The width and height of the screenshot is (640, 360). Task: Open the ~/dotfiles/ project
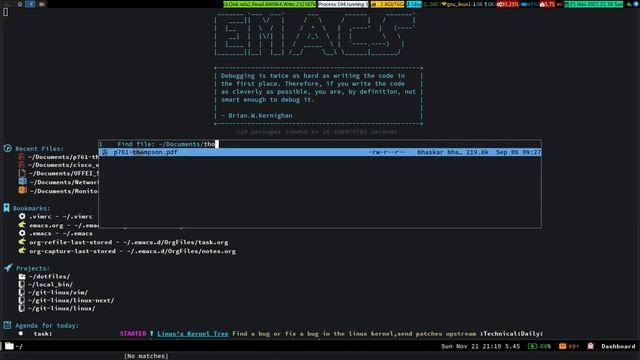pyautogui.click(x=49, y=276)
